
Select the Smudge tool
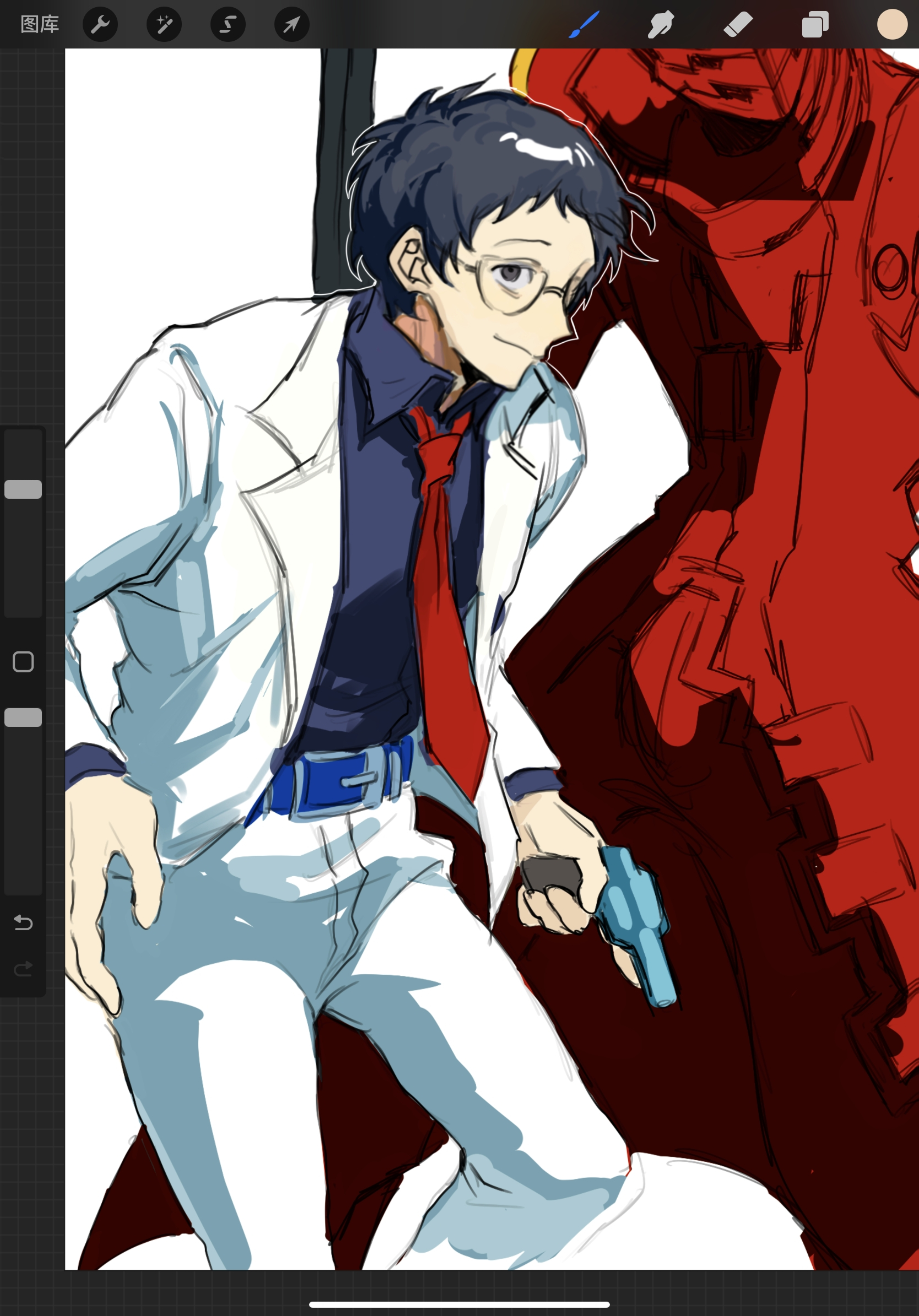click(661, 25)
